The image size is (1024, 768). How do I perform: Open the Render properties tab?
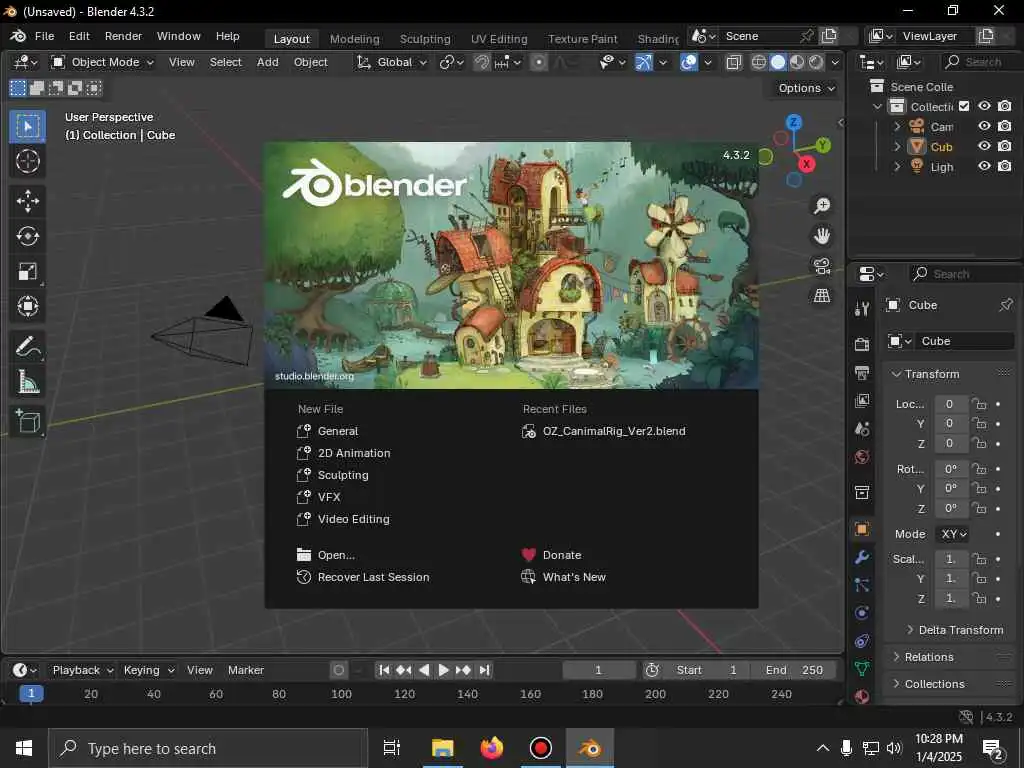(x=862, y=344)
